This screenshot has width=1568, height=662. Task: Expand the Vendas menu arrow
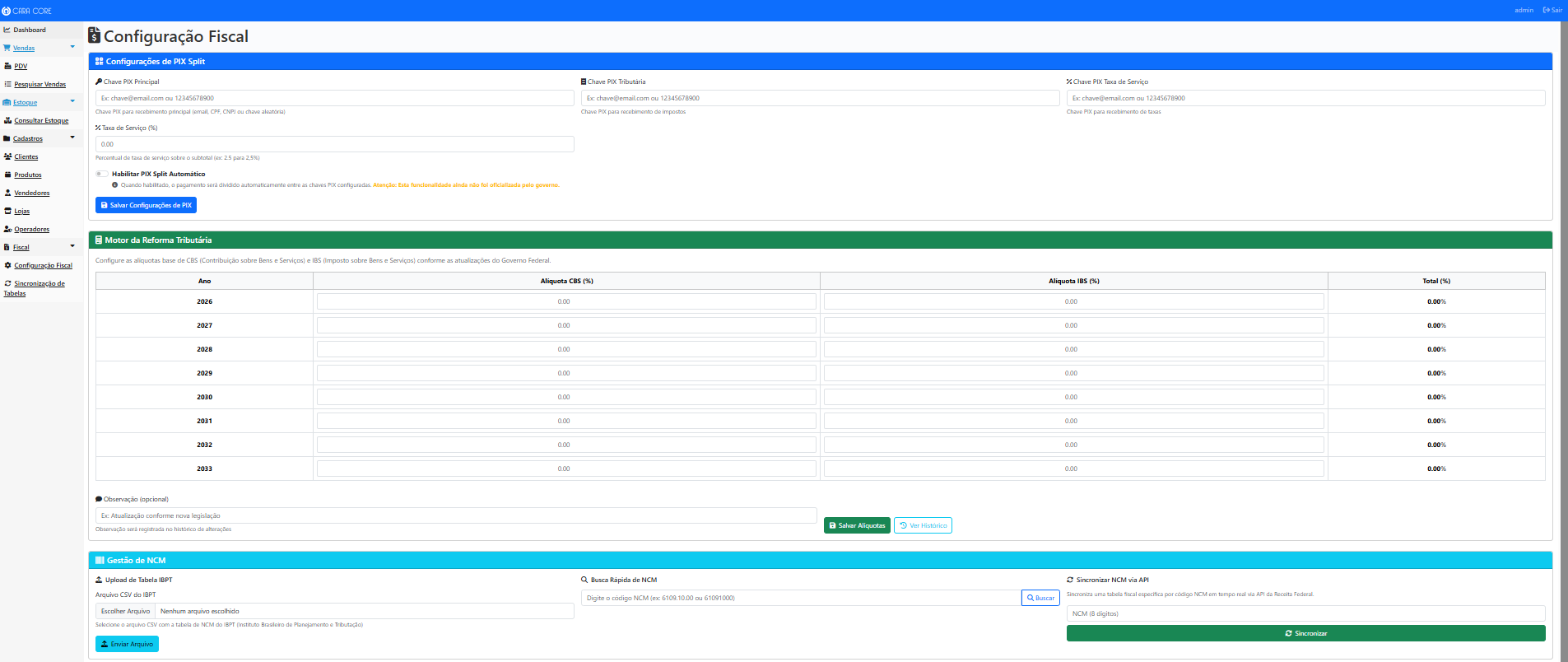pos(72,47)
